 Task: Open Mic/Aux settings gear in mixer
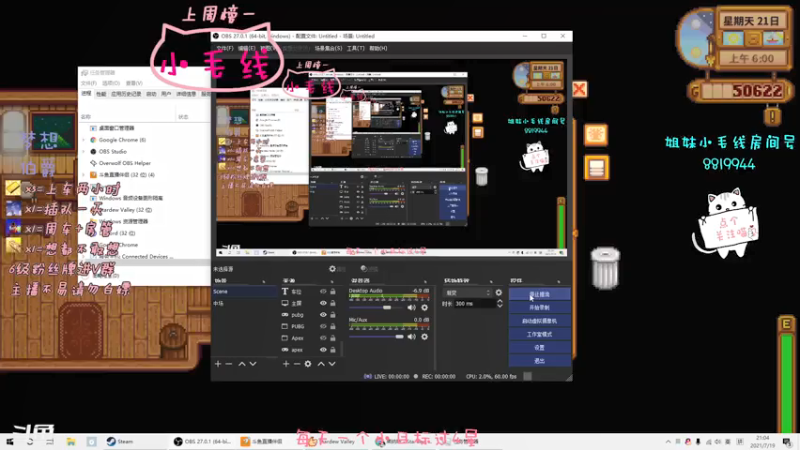424,337
